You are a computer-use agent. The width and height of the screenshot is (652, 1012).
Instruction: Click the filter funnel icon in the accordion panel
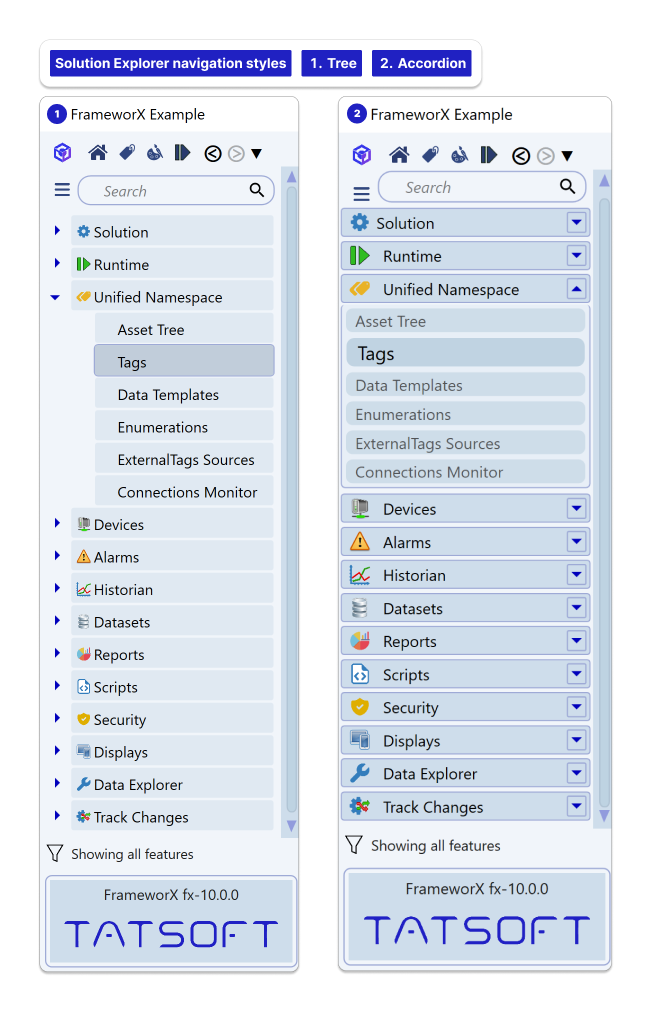pyautogui.click(x=353, y=845)
